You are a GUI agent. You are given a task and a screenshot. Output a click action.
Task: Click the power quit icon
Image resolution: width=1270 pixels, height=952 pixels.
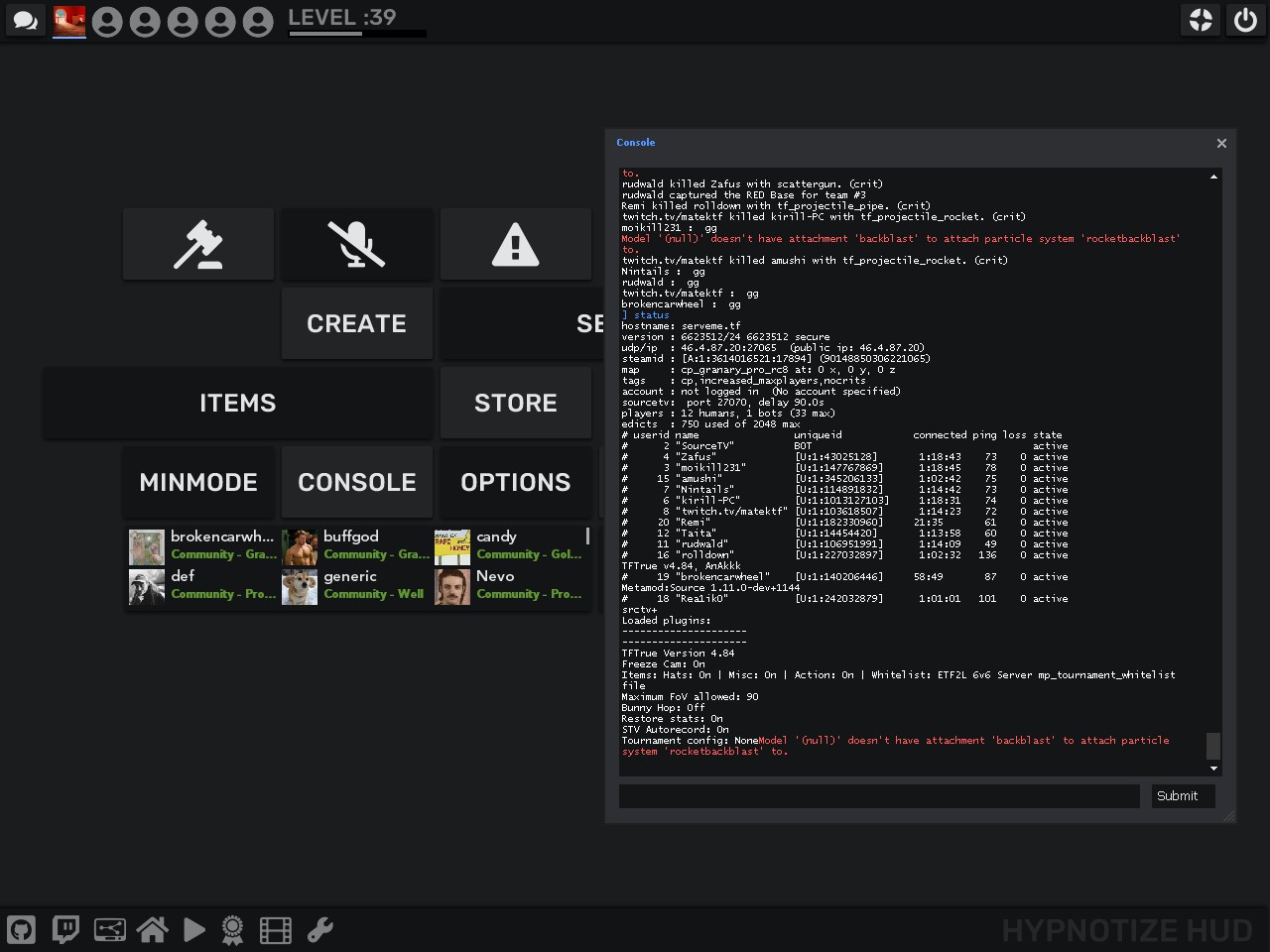tap(1245, 21)
